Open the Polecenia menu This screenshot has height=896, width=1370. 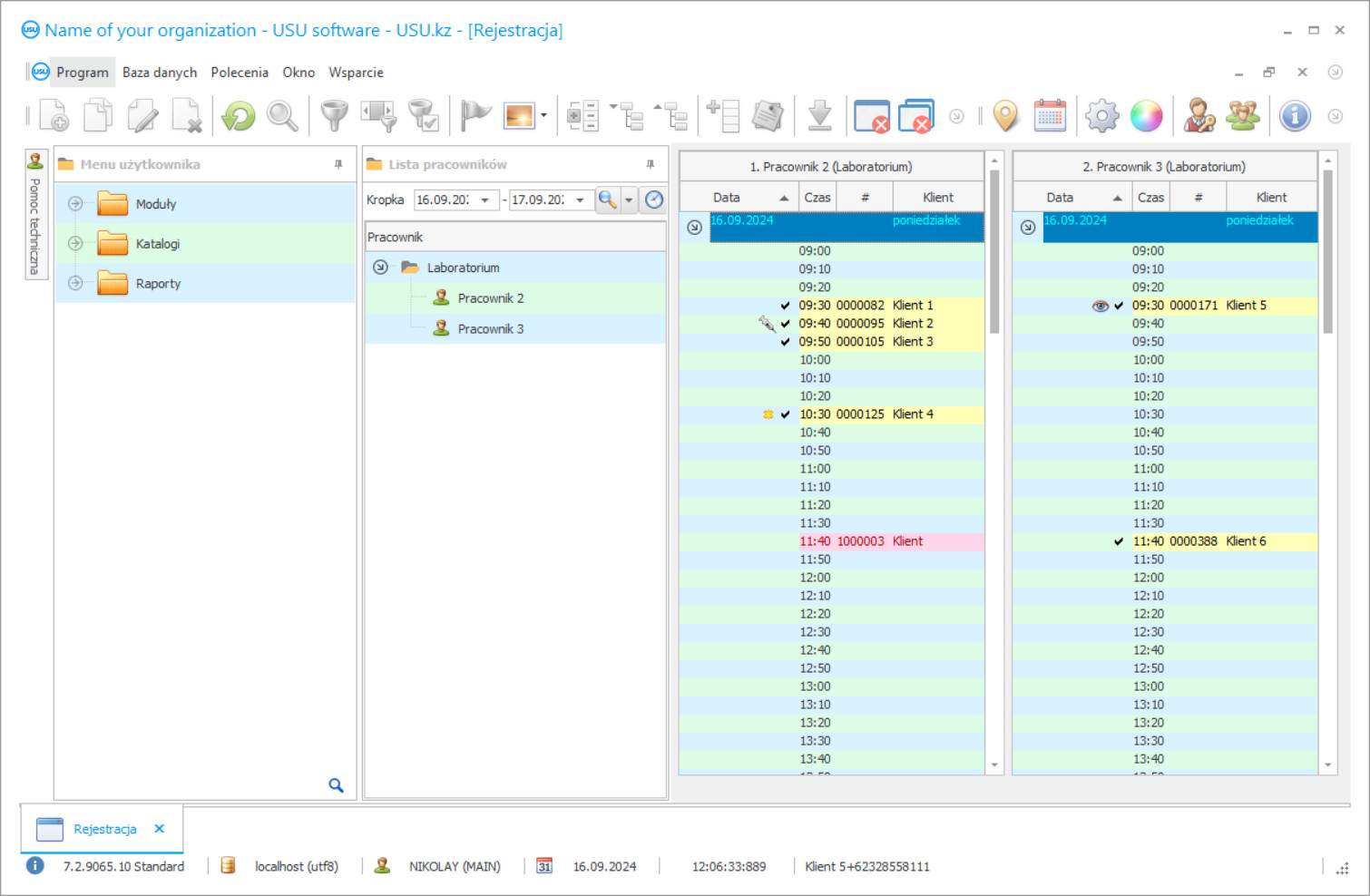click(x=240, y=73)
